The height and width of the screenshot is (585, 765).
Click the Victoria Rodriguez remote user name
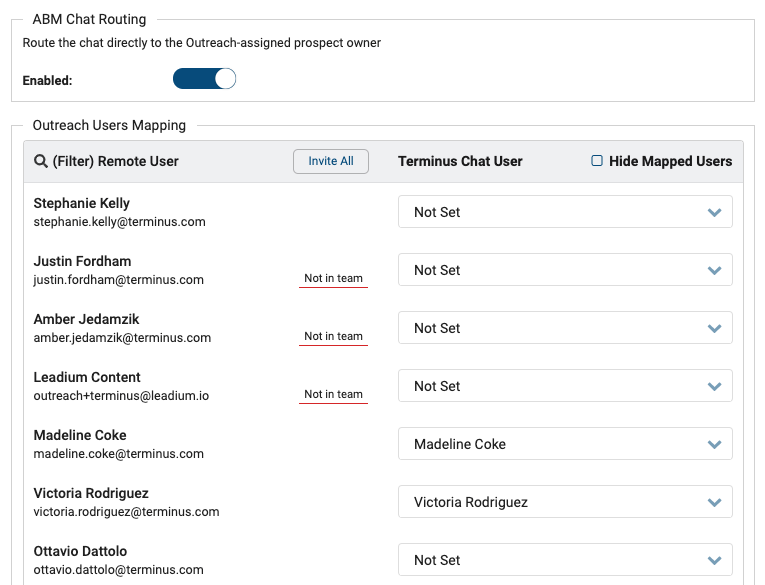91,493
